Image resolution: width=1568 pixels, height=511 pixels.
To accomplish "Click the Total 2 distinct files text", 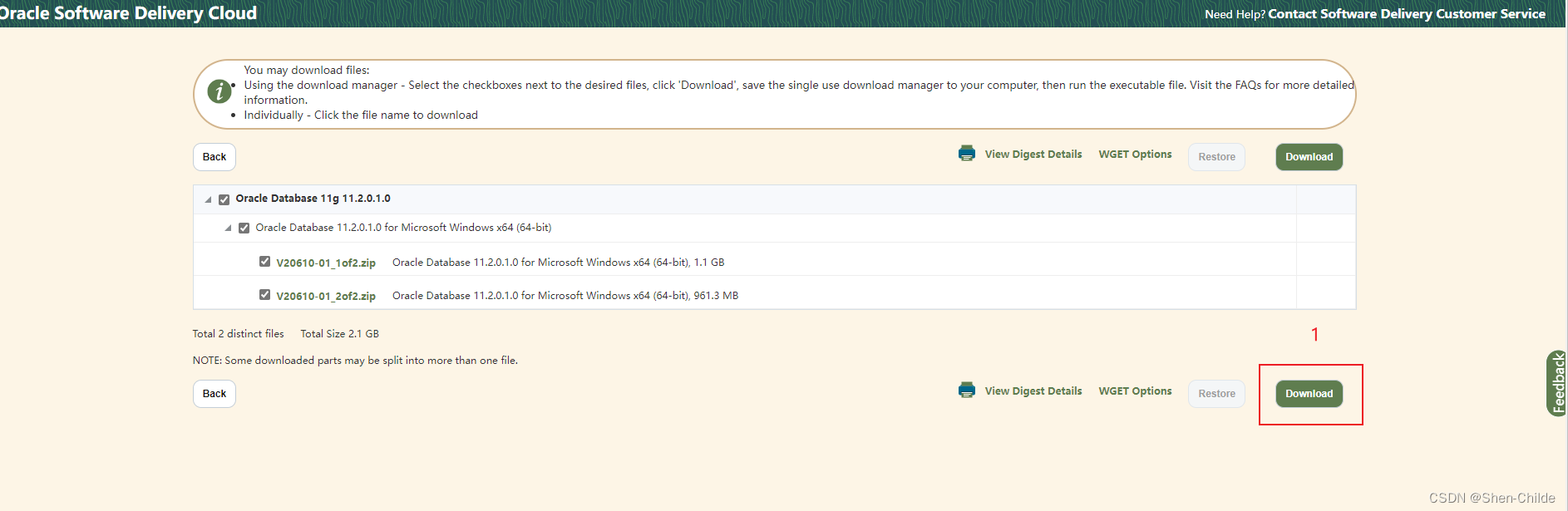I will coord(238,334).
